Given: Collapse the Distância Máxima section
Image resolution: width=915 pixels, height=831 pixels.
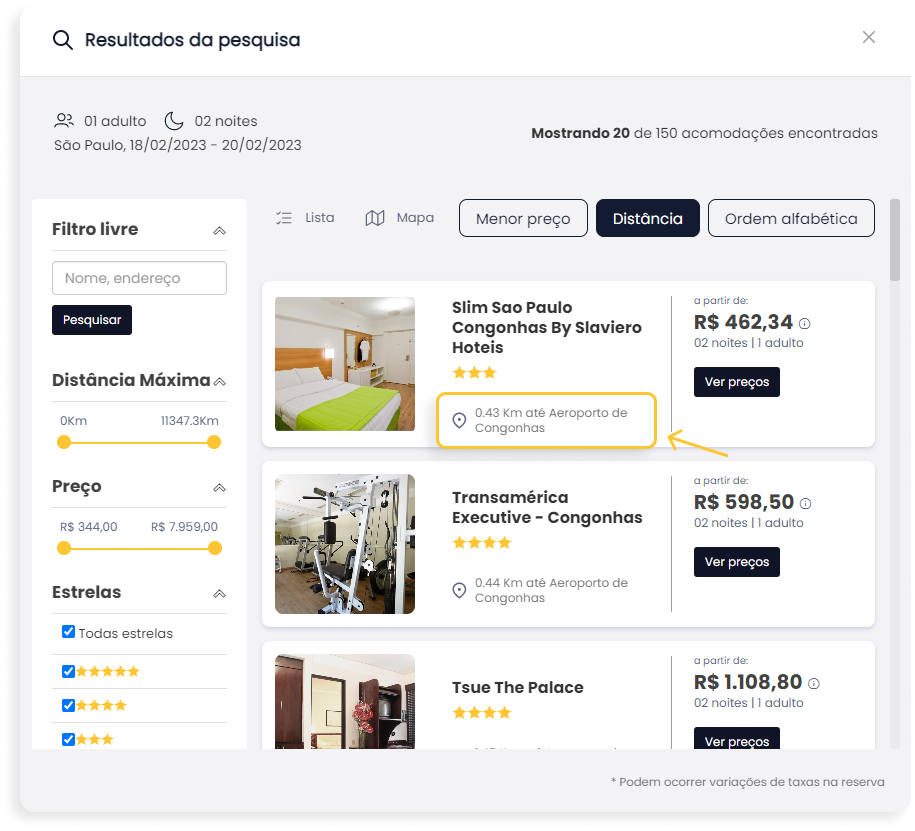Looking at the screenshot, I should (x=219, y=382).
